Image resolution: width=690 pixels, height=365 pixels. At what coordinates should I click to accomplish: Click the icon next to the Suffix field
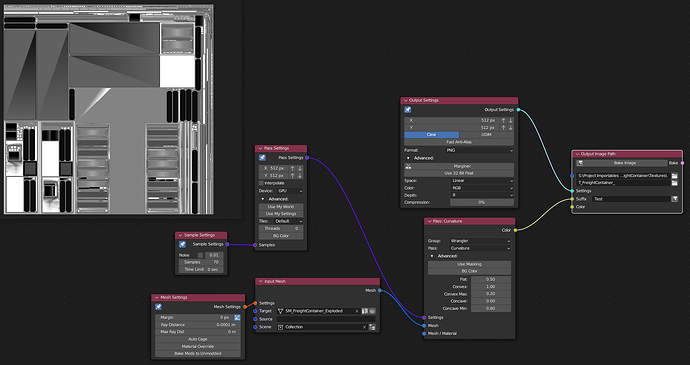pyautogui.click(x=674, y=199)
